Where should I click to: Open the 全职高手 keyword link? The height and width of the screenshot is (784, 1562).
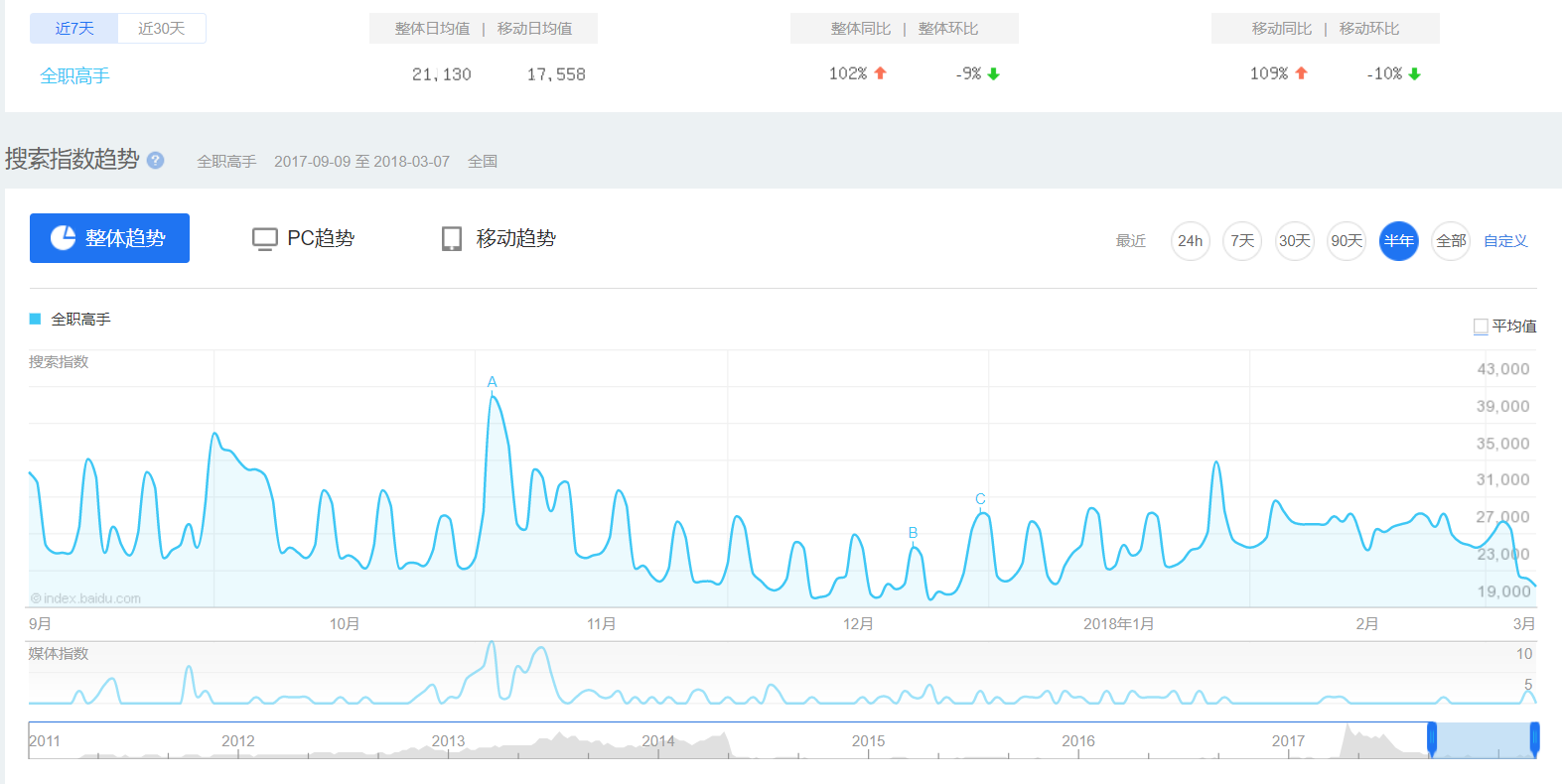click(74, 75)
